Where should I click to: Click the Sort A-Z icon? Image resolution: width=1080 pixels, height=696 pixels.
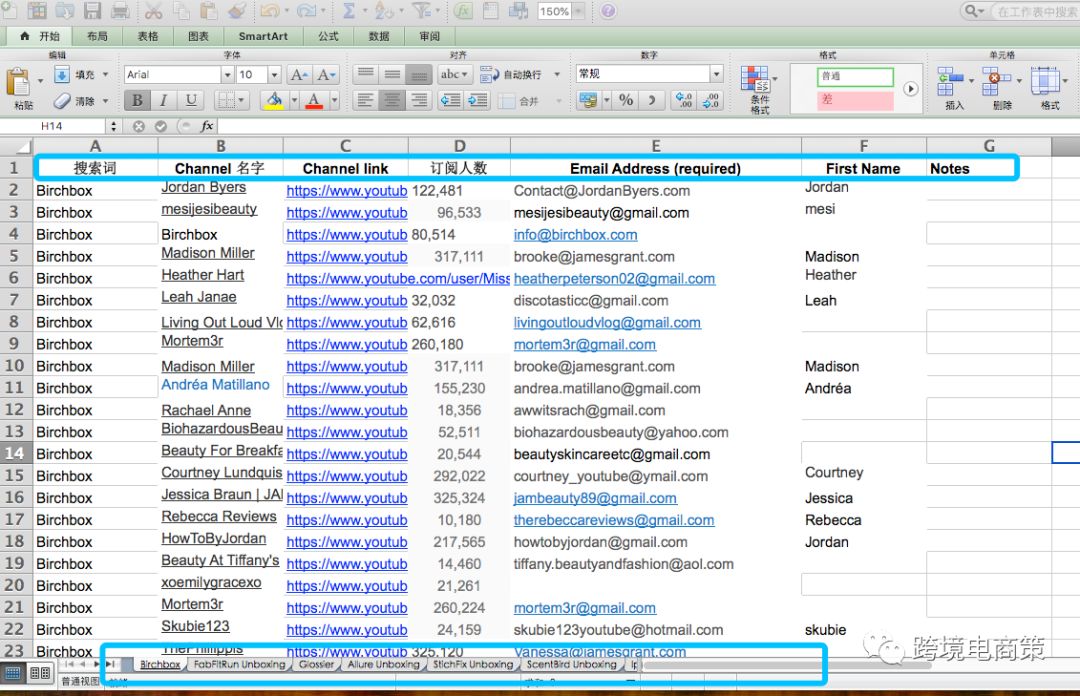pyautogui.click(x=384, y=11)
